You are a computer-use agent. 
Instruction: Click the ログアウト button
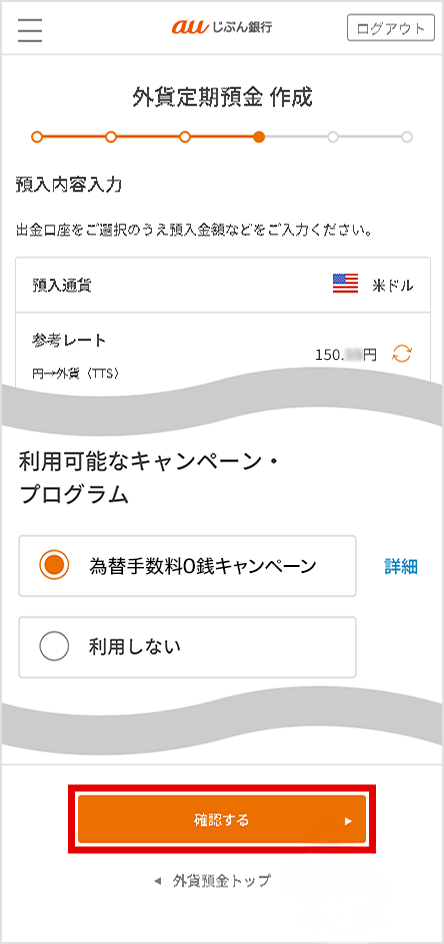click(x=390, y=28)
